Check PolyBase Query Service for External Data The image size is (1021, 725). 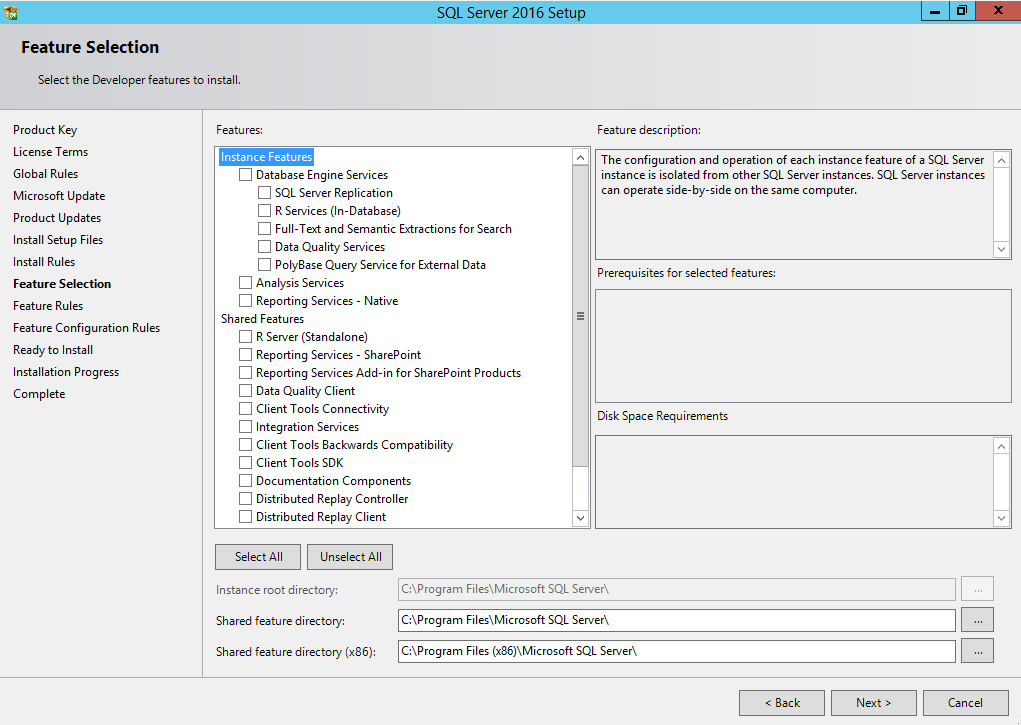click(264, 264)
